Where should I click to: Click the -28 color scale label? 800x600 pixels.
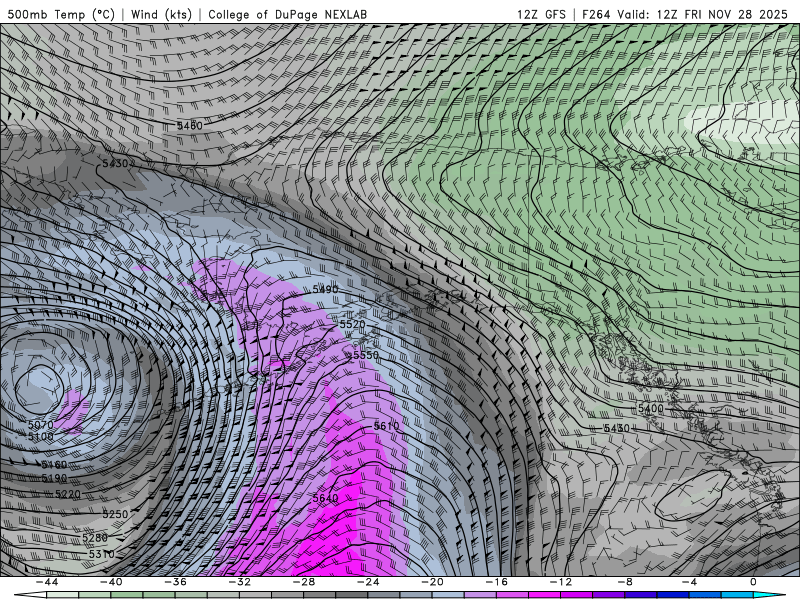coord(304,582)
